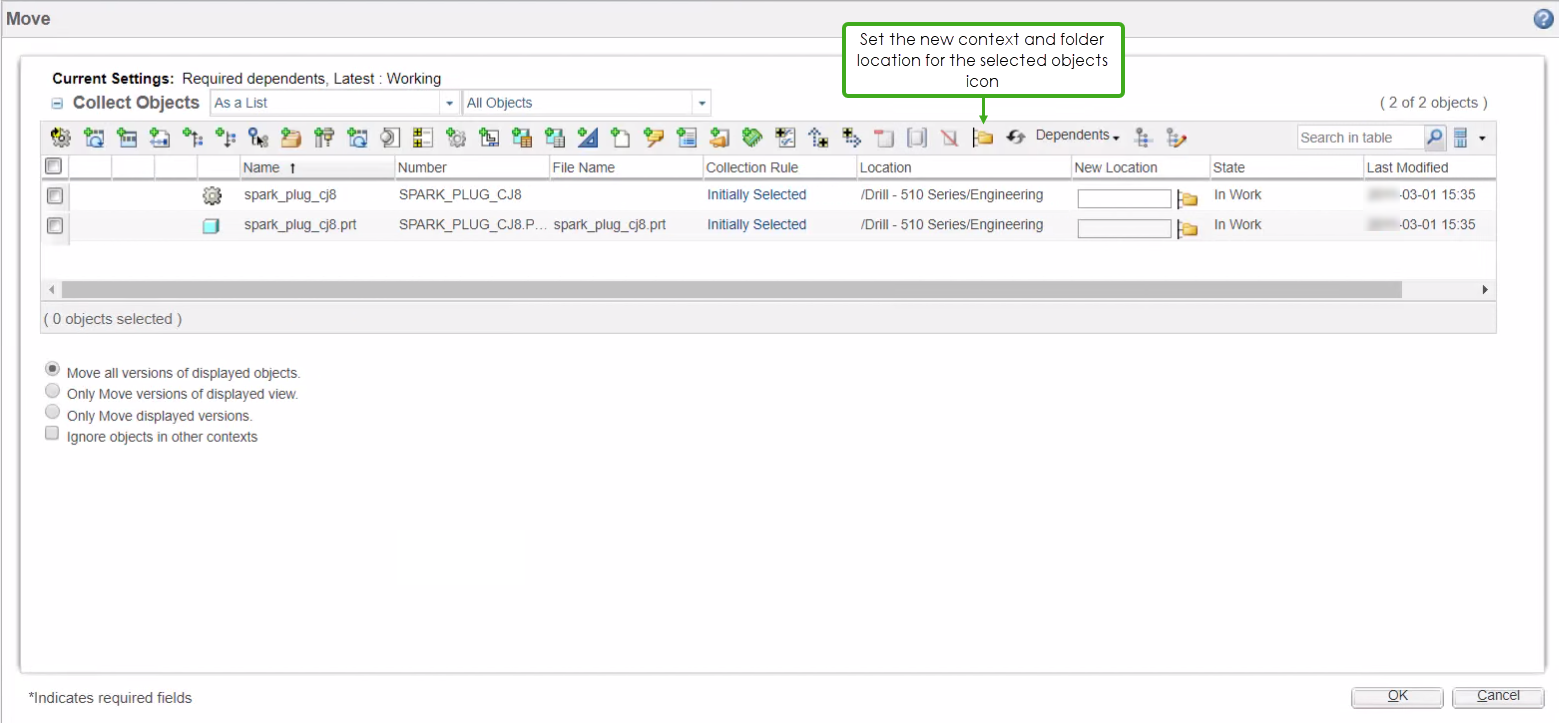Click the search magnifying glass icon
Screen dimensions: 1559x723
(x=1434, y=137)
